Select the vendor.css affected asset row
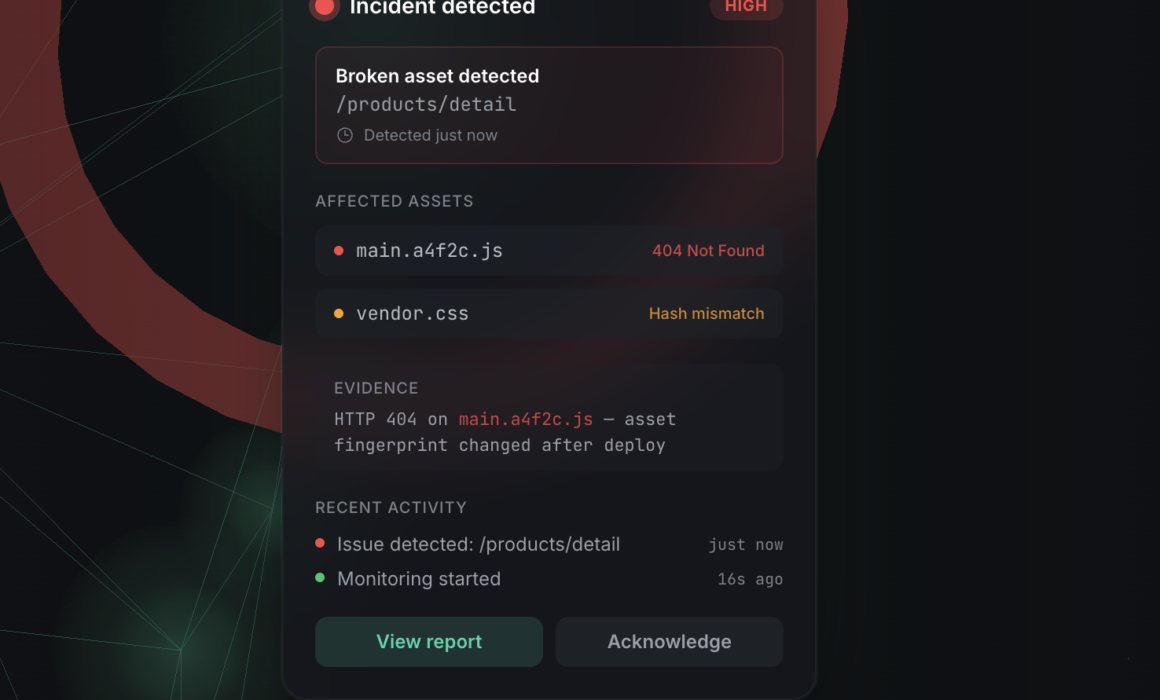1160x700 pixels. [549, 314]
